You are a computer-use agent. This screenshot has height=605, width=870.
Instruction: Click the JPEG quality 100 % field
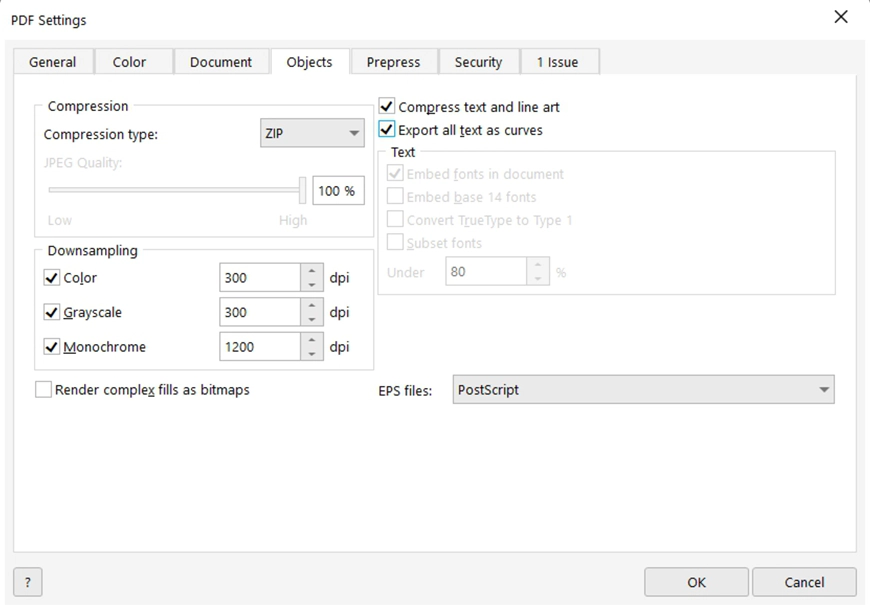click(338, 190)
